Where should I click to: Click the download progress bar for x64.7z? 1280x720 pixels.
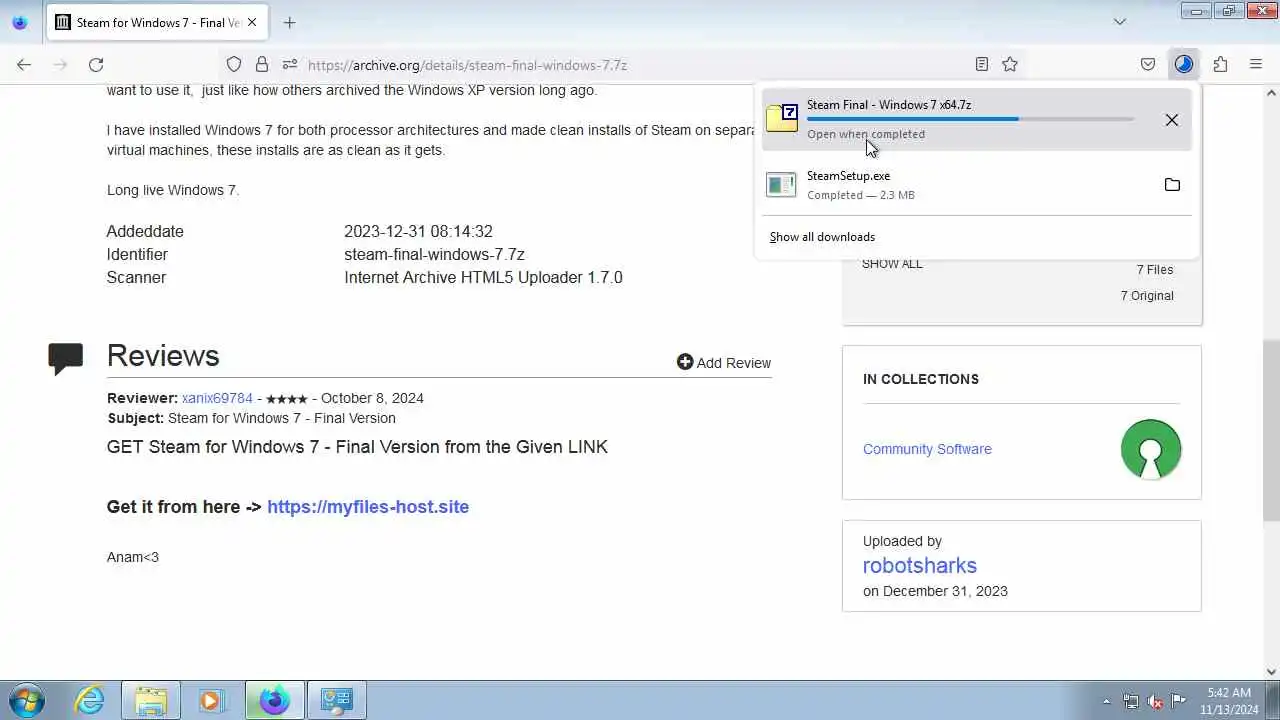970,119
